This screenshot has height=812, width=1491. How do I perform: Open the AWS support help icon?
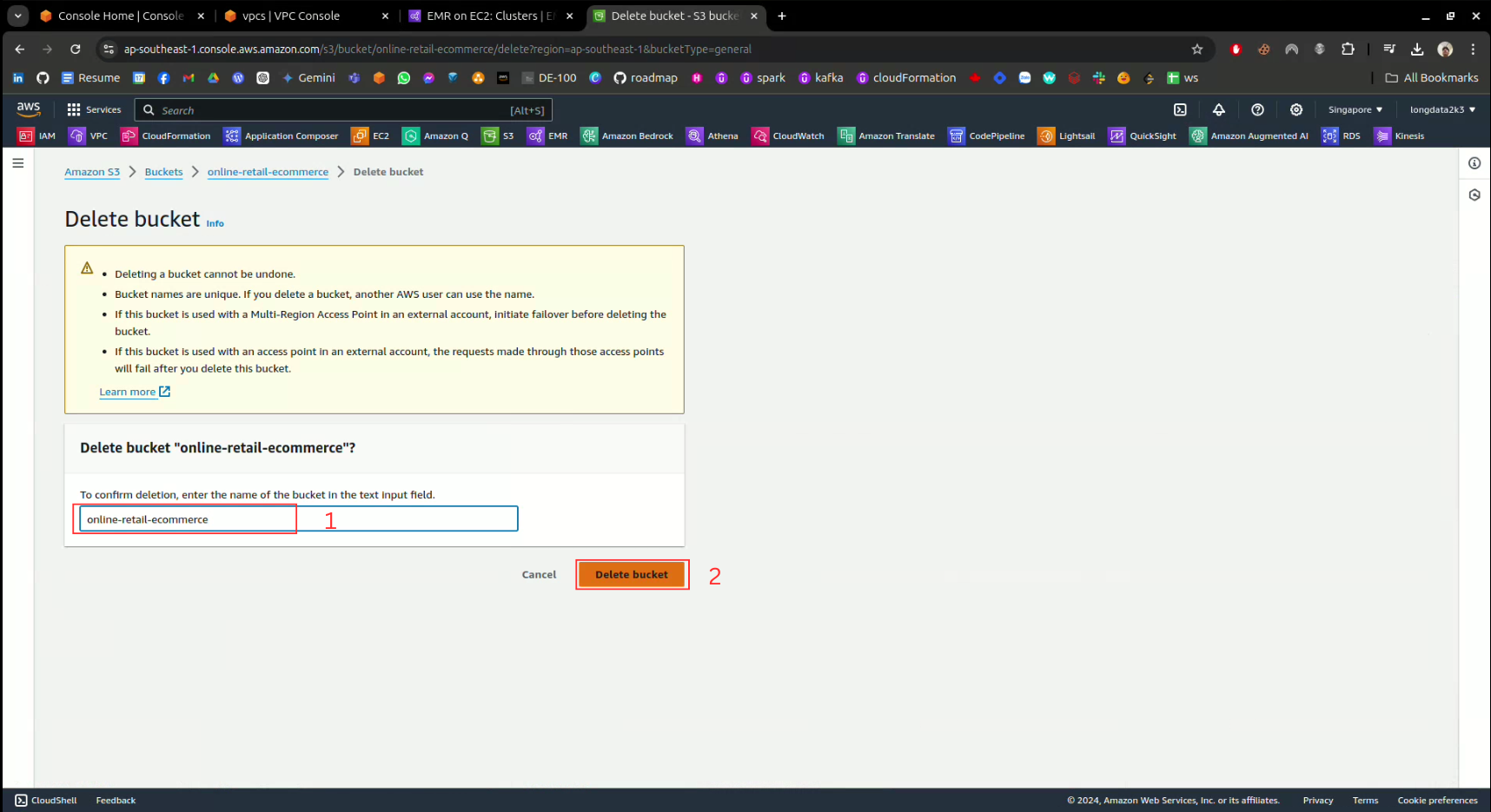(x=1257, y=109)
